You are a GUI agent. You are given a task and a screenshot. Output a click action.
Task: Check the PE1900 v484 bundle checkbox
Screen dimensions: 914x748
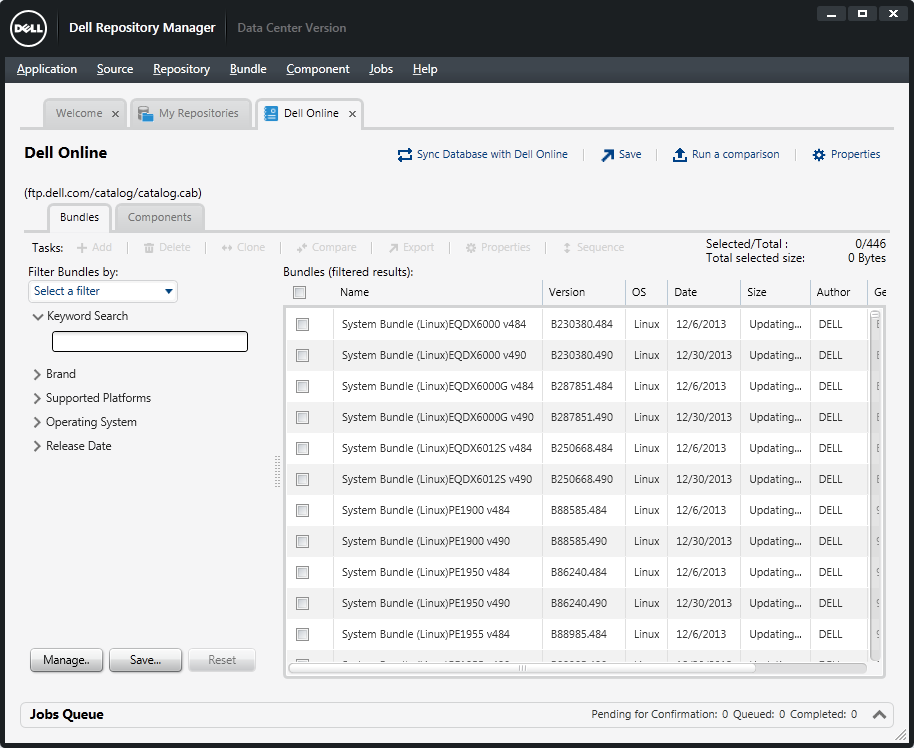(x=303, y=510)
